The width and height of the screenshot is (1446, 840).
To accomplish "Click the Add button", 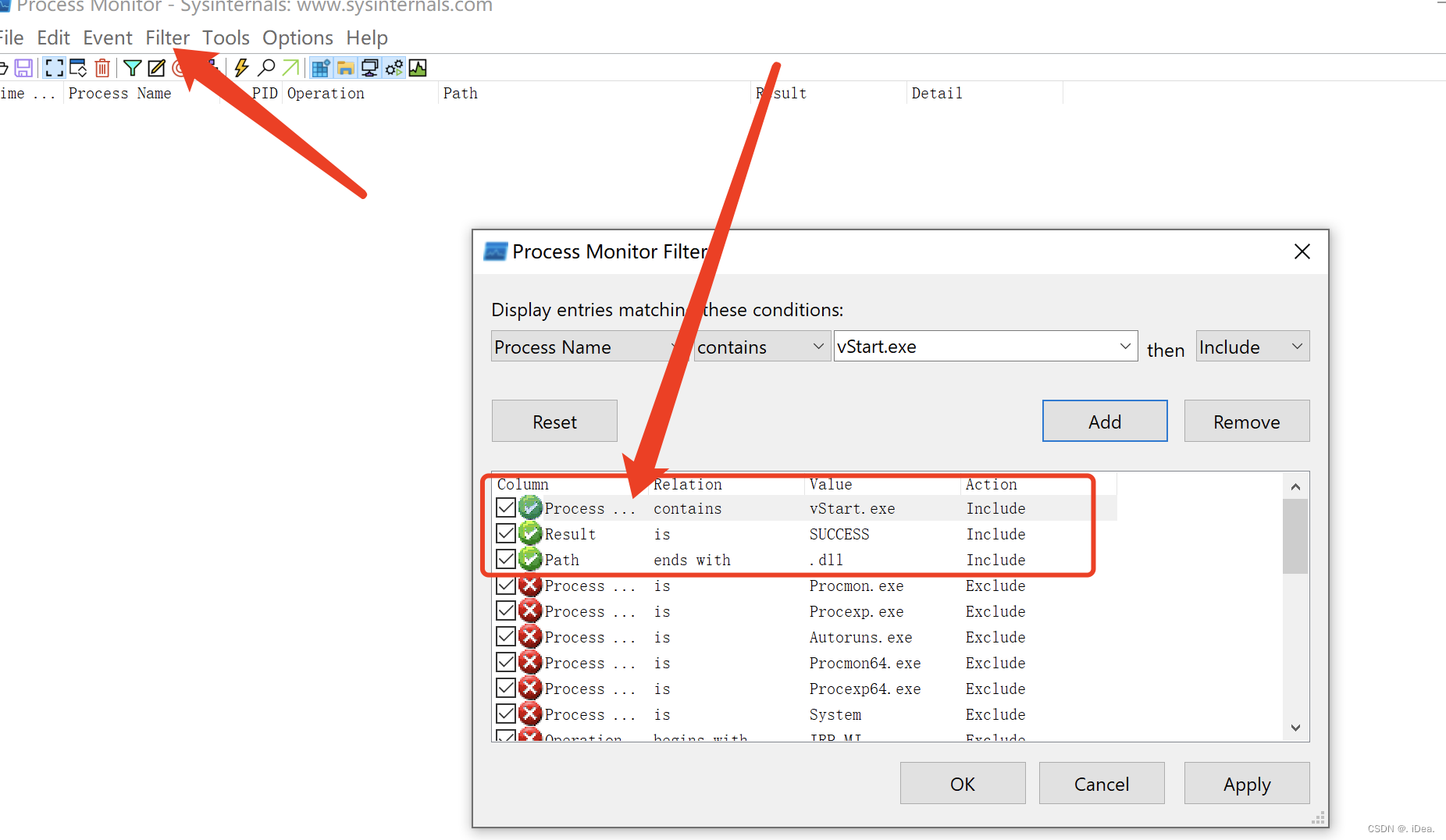I will coord(1105,421).
